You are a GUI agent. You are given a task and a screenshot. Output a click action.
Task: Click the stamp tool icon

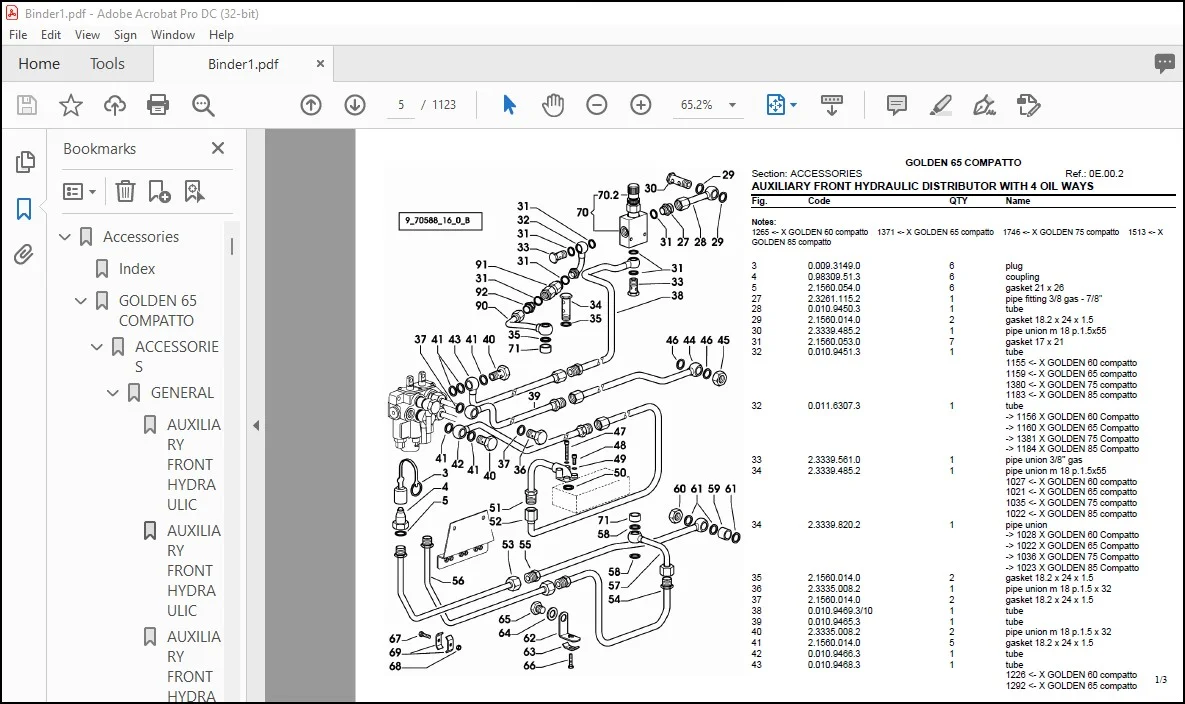(1029, 105)
